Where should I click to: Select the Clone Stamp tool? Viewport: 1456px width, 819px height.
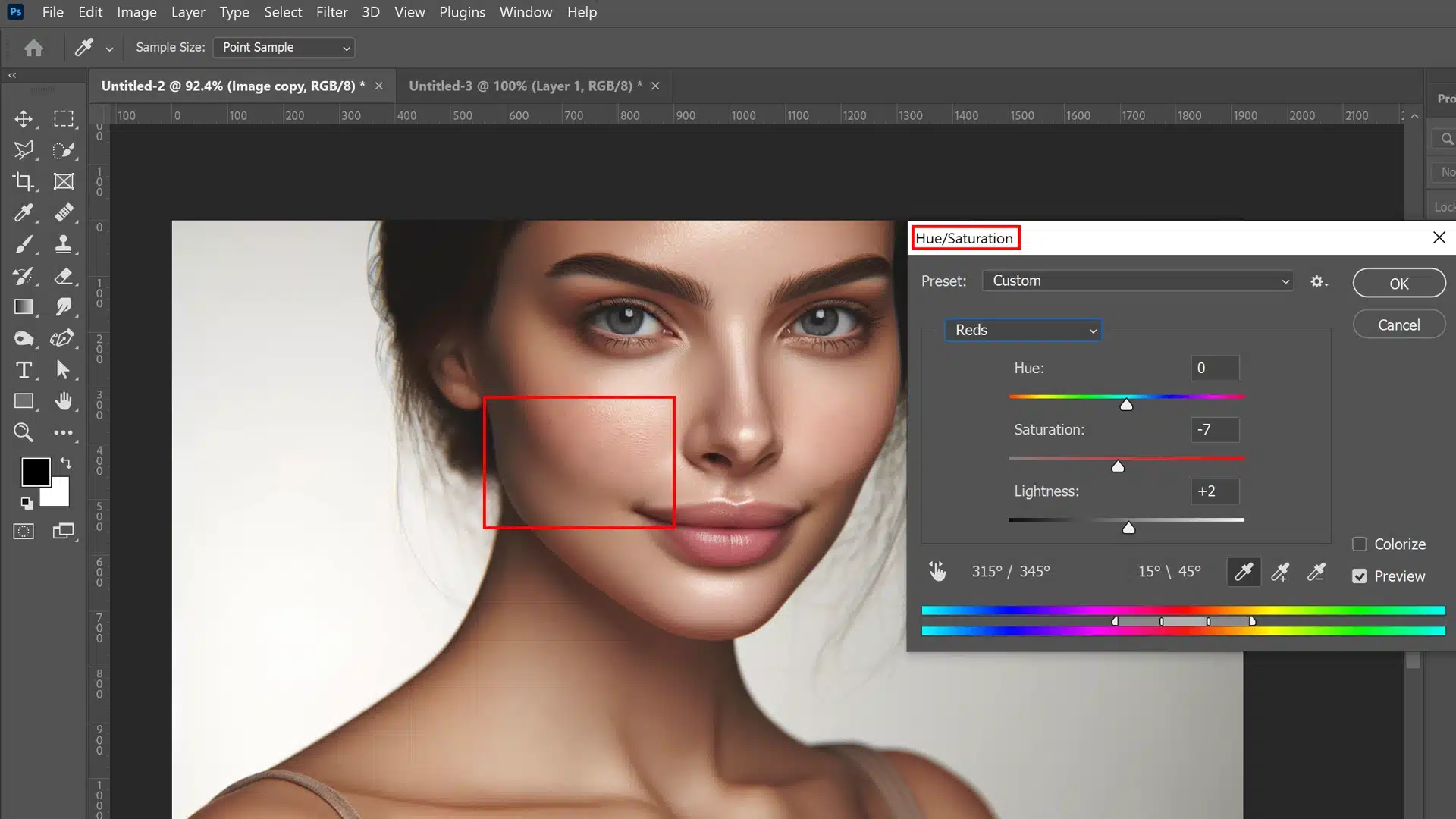[64, 244]
